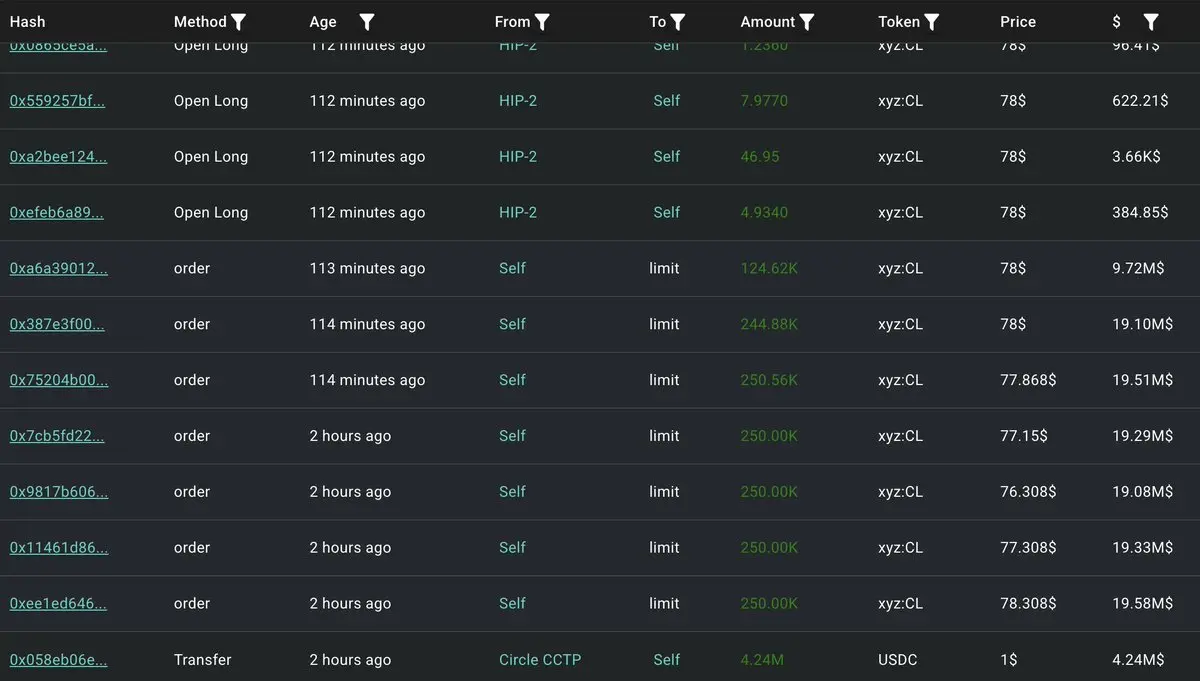Open transaction hash 0xa2bee124
Screen dimensions: 1200x681
click(x=58, y=157)
